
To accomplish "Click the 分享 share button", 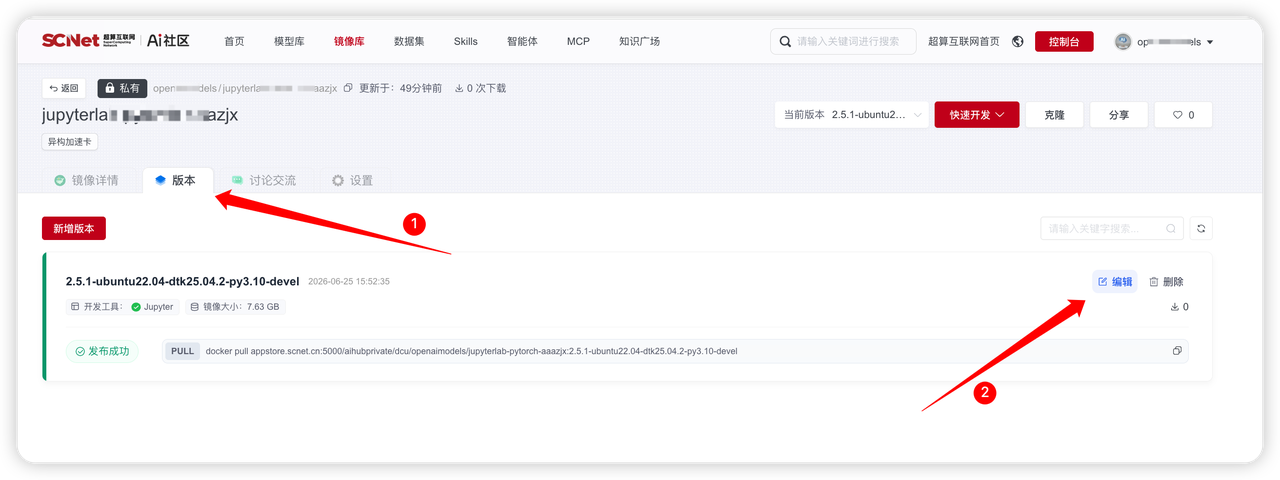I will (1119, 115).
